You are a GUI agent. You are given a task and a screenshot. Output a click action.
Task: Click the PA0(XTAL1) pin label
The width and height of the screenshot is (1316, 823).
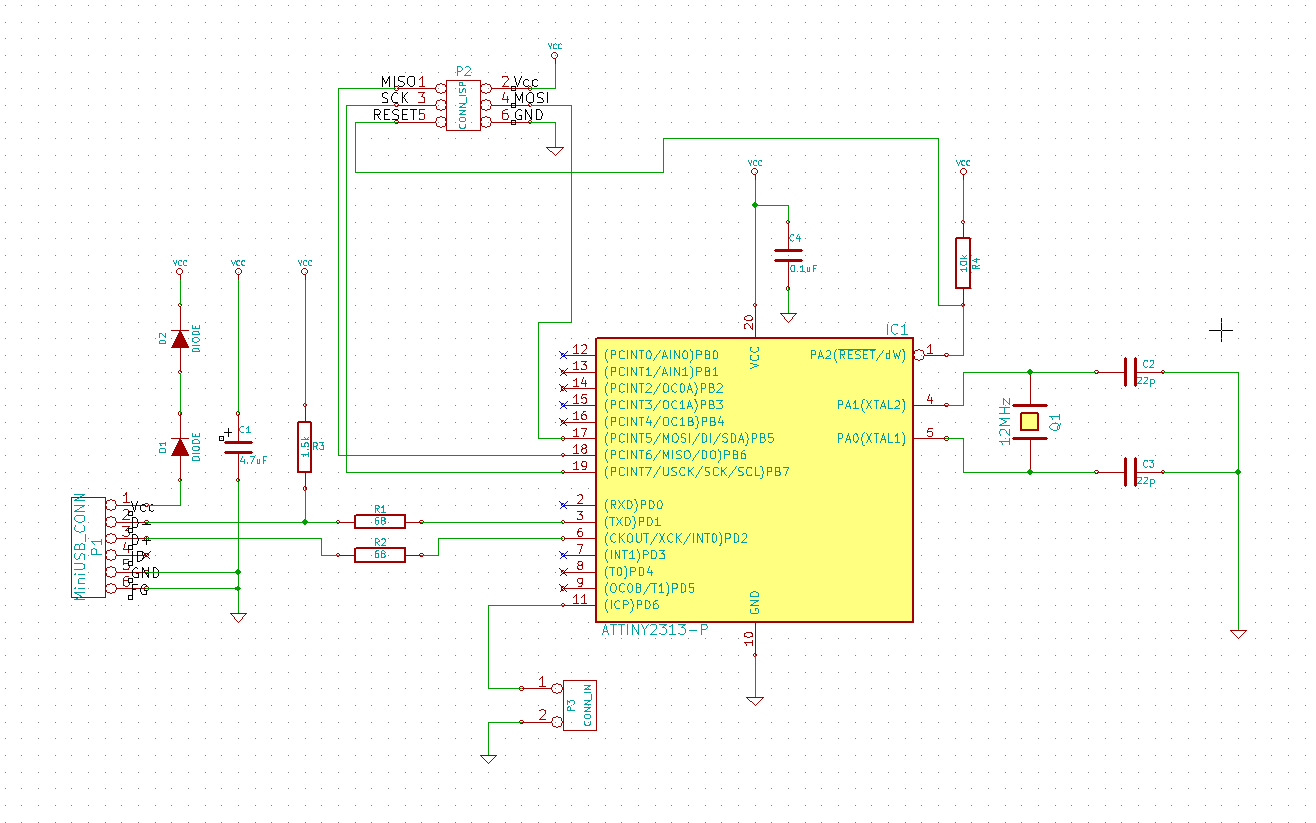point(871,438)
